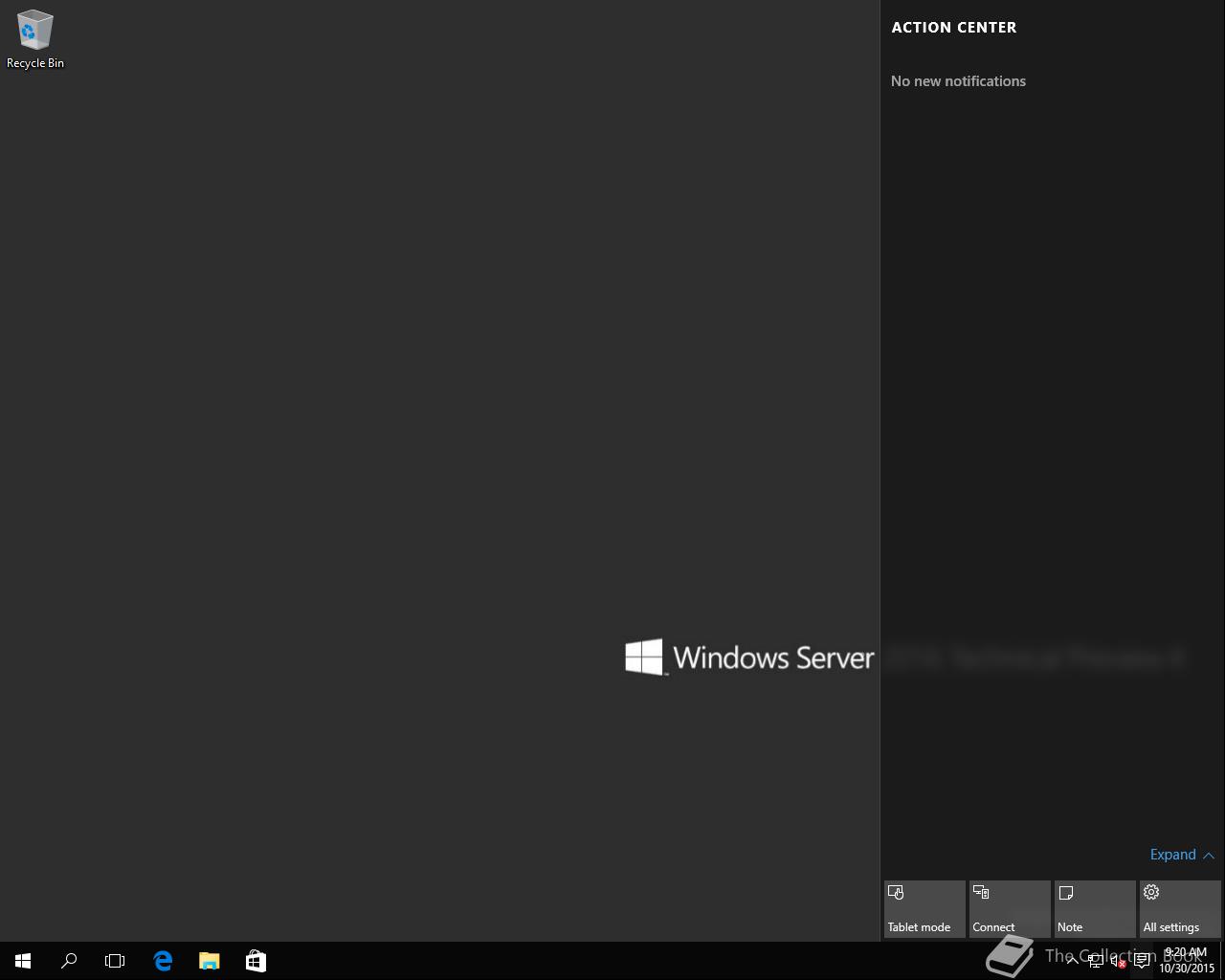Viewport: 1225px width, 980px height.
Task: Expand the quick actions list
Action: click(1182, 855)
